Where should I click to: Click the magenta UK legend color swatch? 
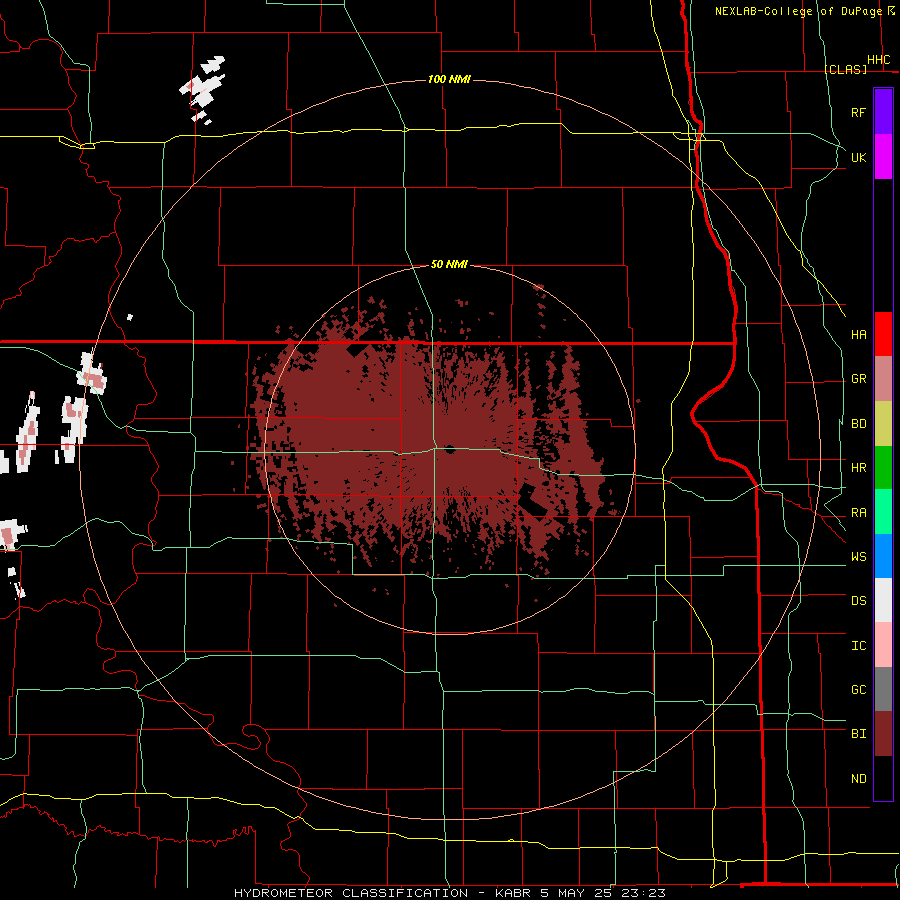pos(883,157)
